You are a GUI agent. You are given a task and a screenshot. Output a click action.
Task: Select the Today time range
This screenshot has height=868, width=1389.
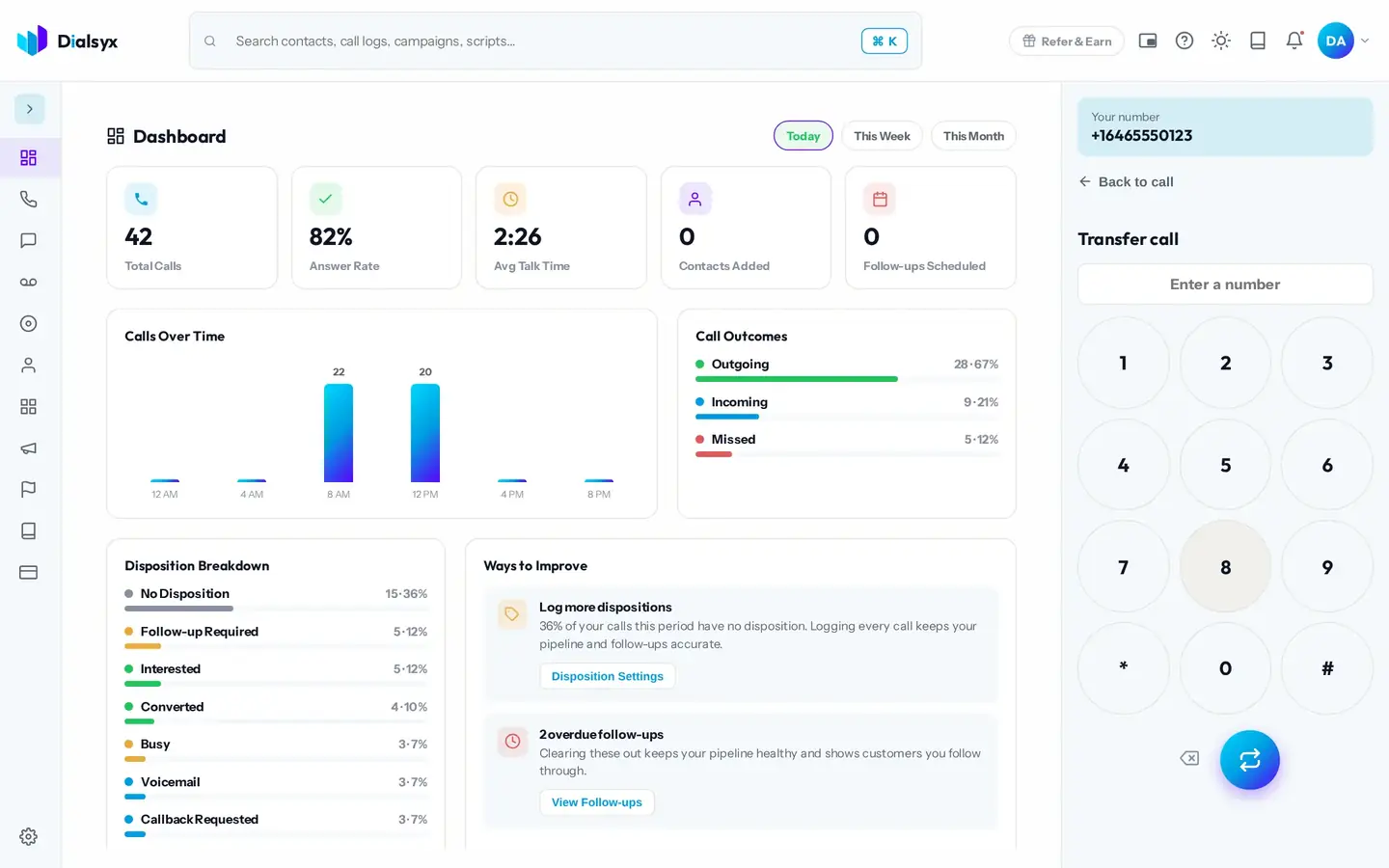coord(803,136)
